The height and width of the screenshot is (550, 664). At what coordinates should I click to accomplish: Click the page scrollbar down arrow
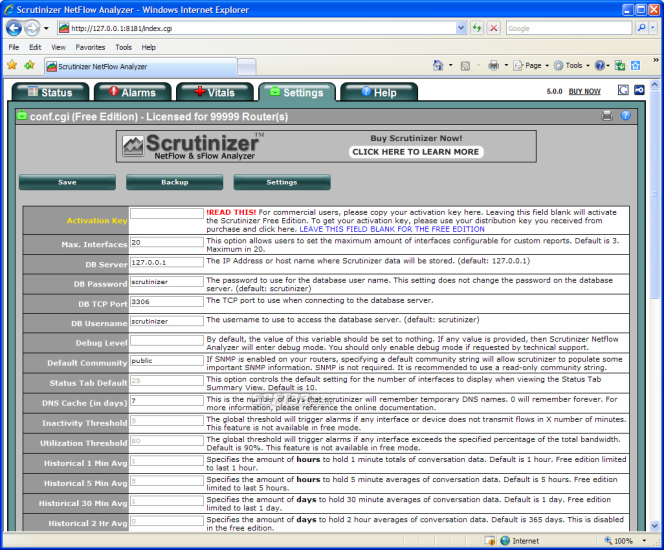pyautogui.click(x=654, y=525)
